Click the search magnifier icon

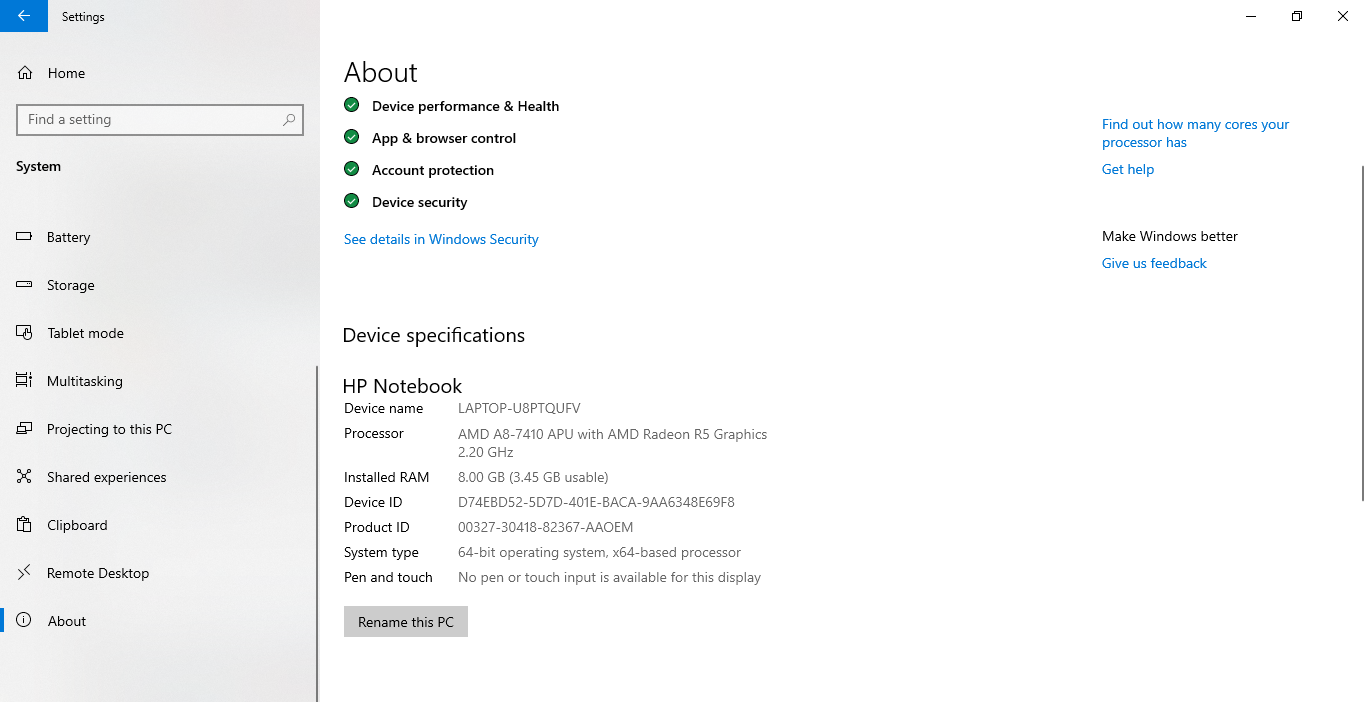click(x=289, y=120)
